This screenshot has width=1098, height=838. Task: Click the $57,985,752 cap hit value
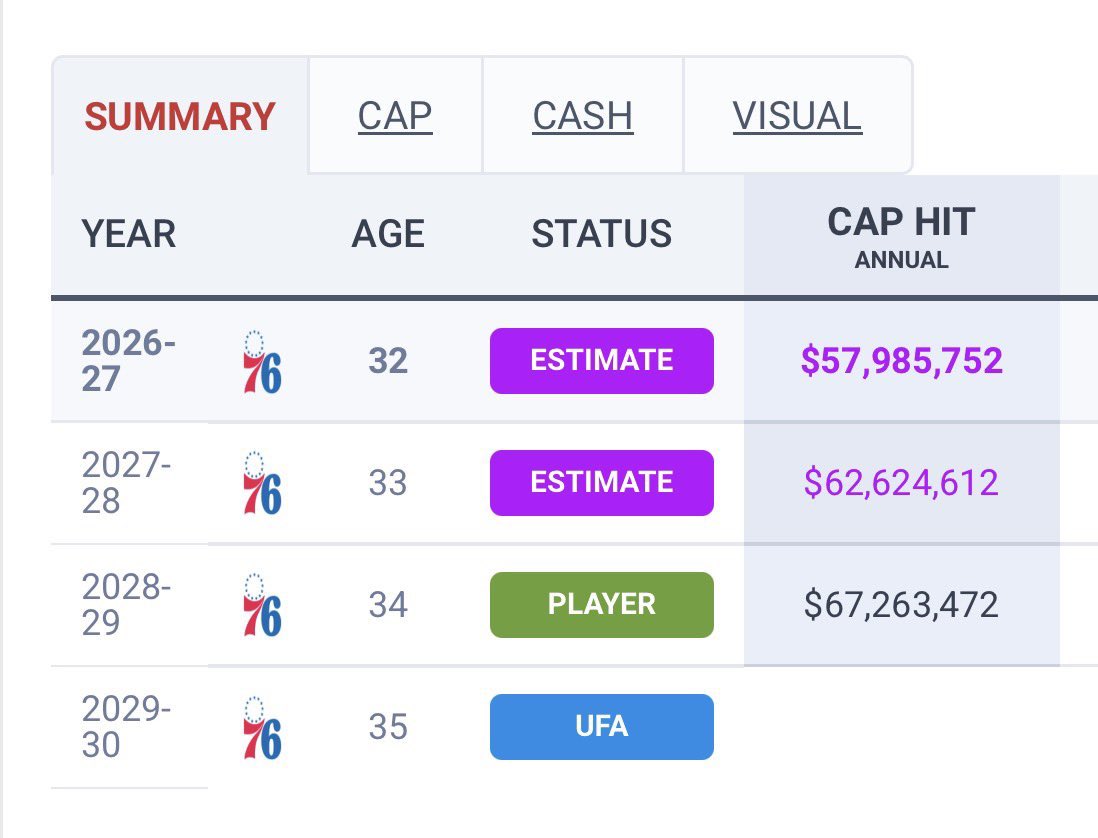pyautogui.click(x=901, y=361)
